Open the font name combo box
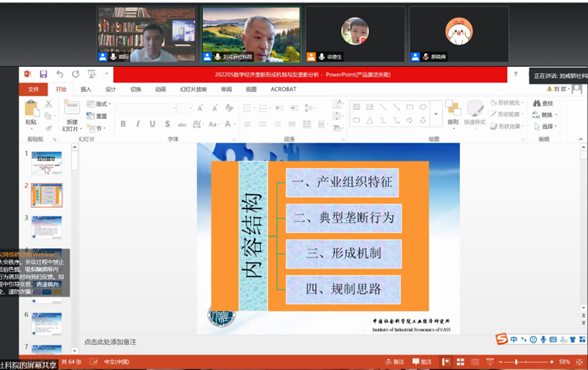 click(x=147, y=108)
